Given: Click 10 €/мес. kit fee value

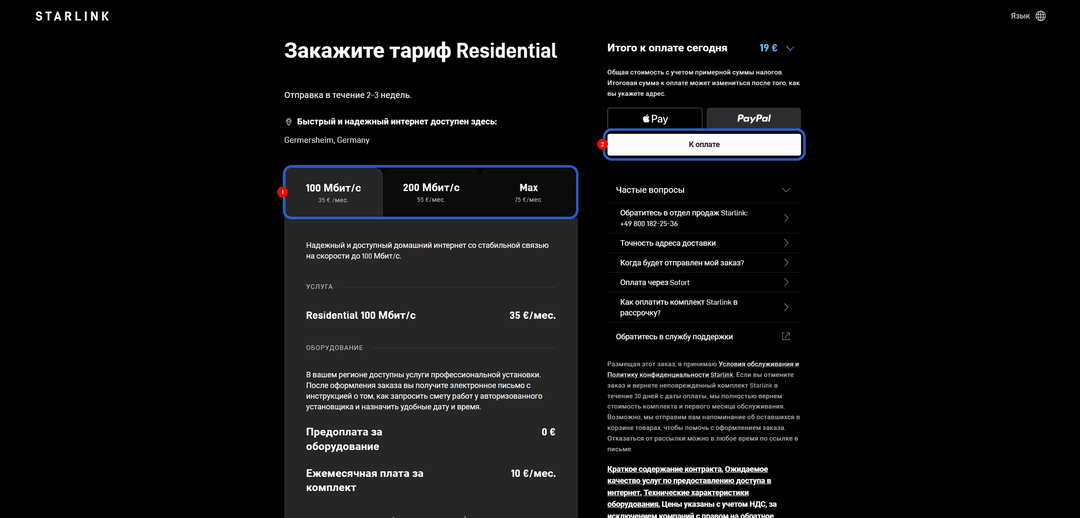Looking at the screenshot, I should point(533,473).
